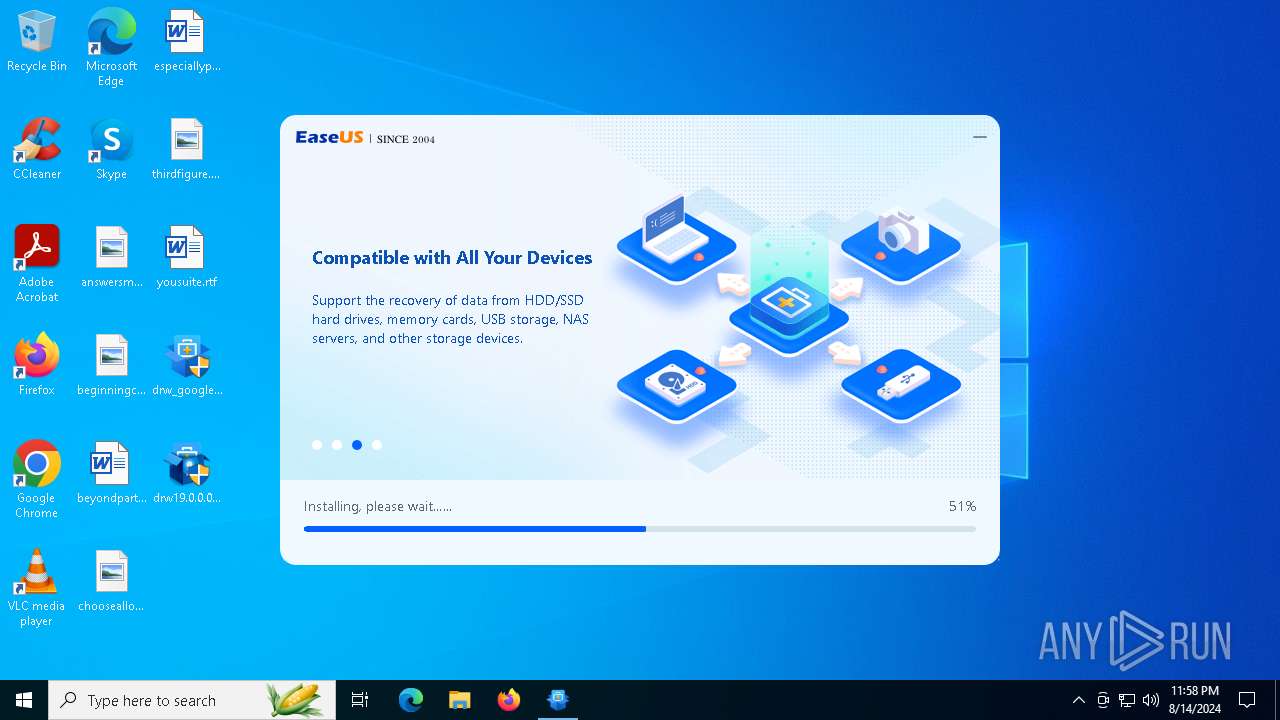The image size is (1280, 720).
Task: Open File Explorer from the taskbar
Action: click(x=459, y=700)
